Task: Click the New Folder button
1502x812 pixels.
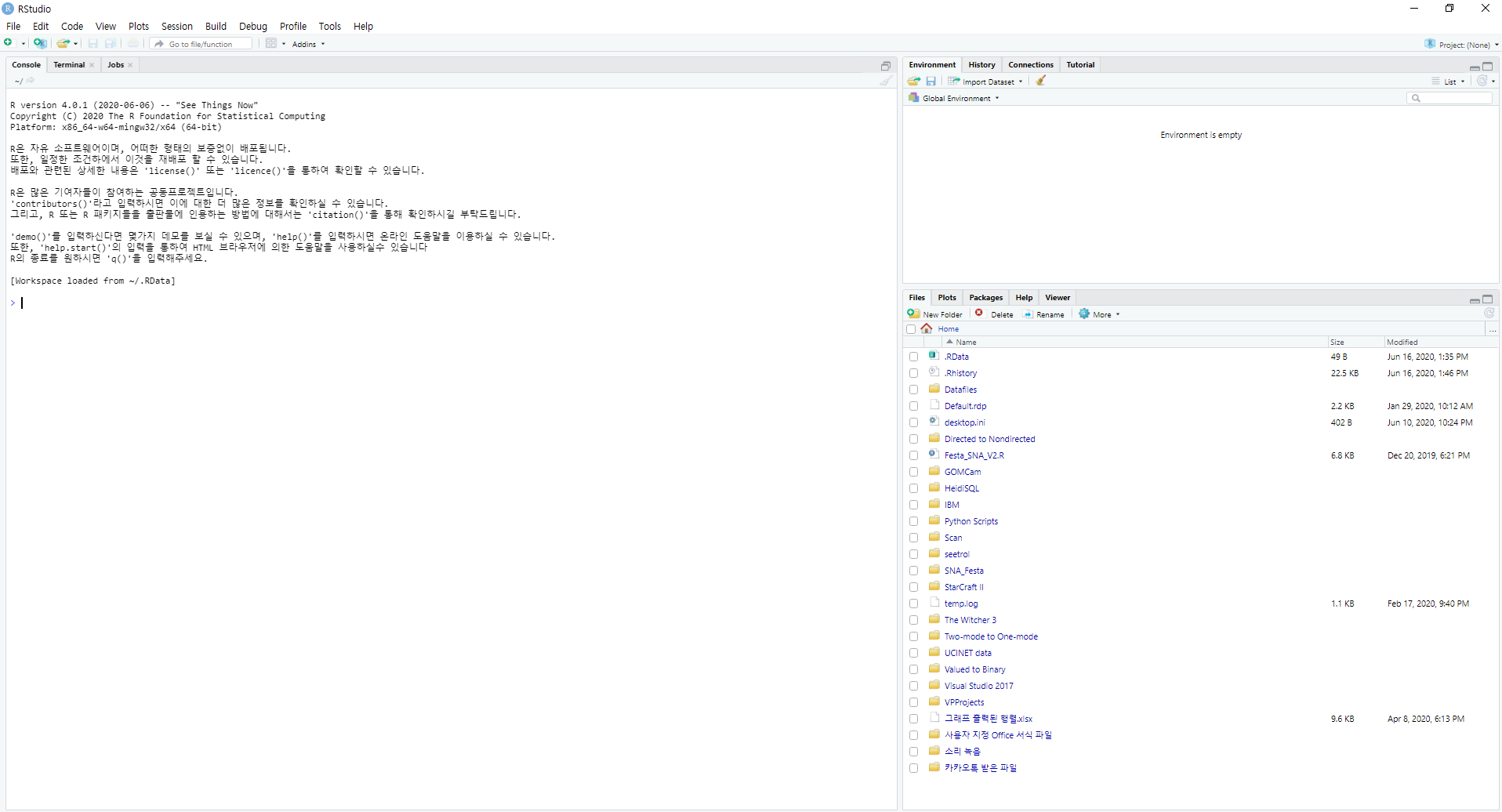Action: [935, 314]
